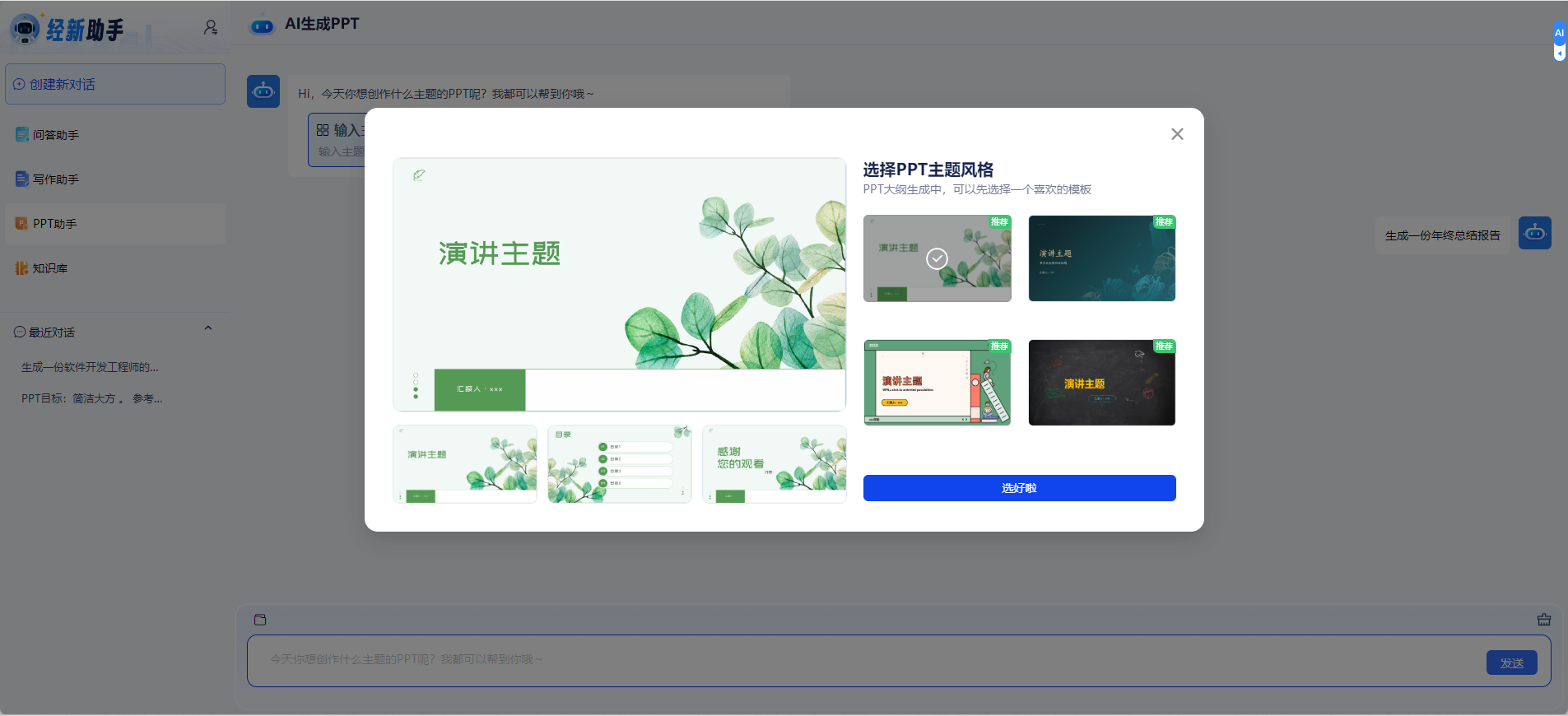This screenshot has height=716, width=1568.
Task: Open recent chat 生成一份软件开发工程师的...
Action: click(90, 367)
